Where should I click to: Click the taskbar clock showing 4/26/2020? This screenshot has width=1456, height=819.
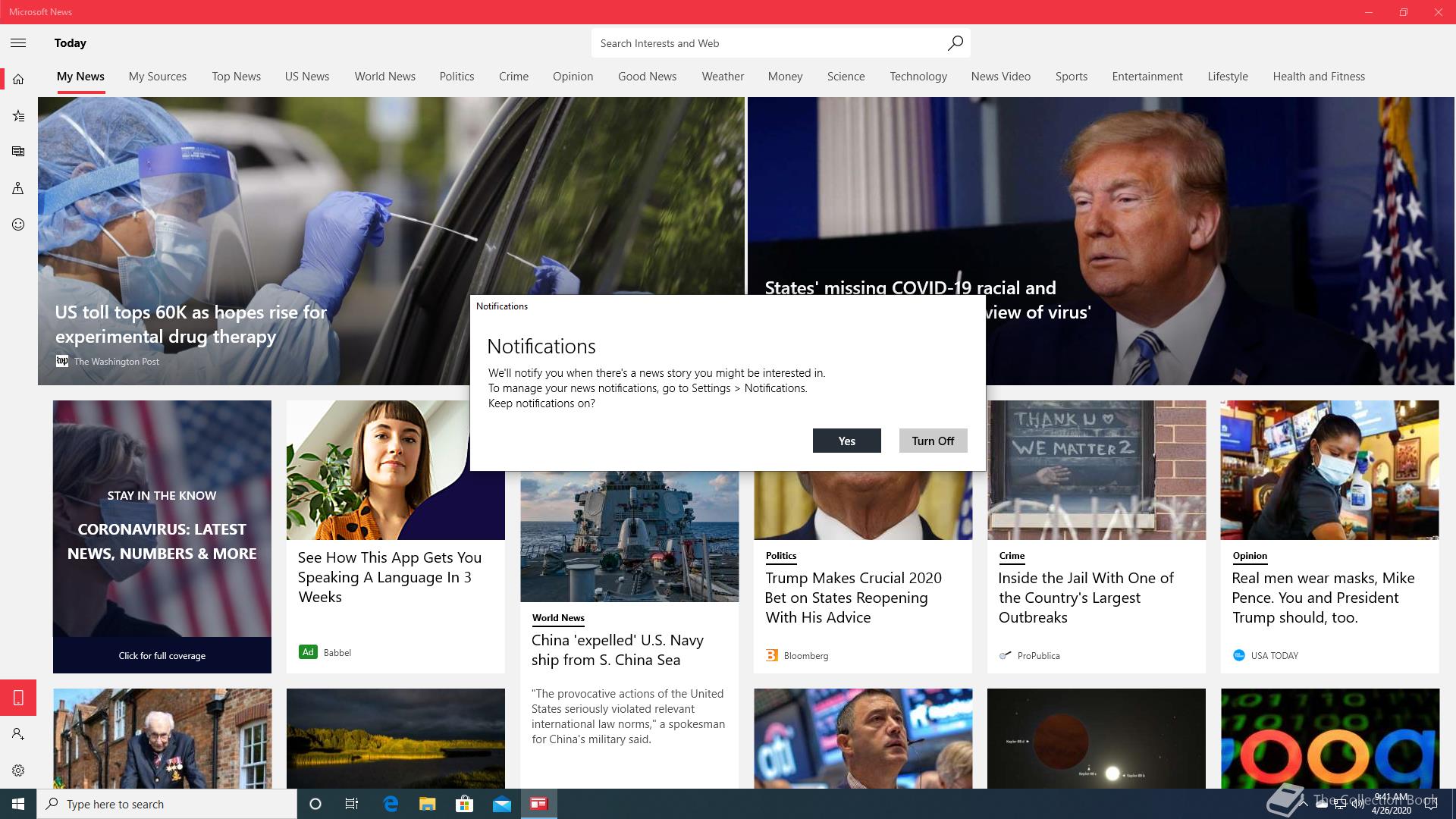click(x=1391, y=804)
